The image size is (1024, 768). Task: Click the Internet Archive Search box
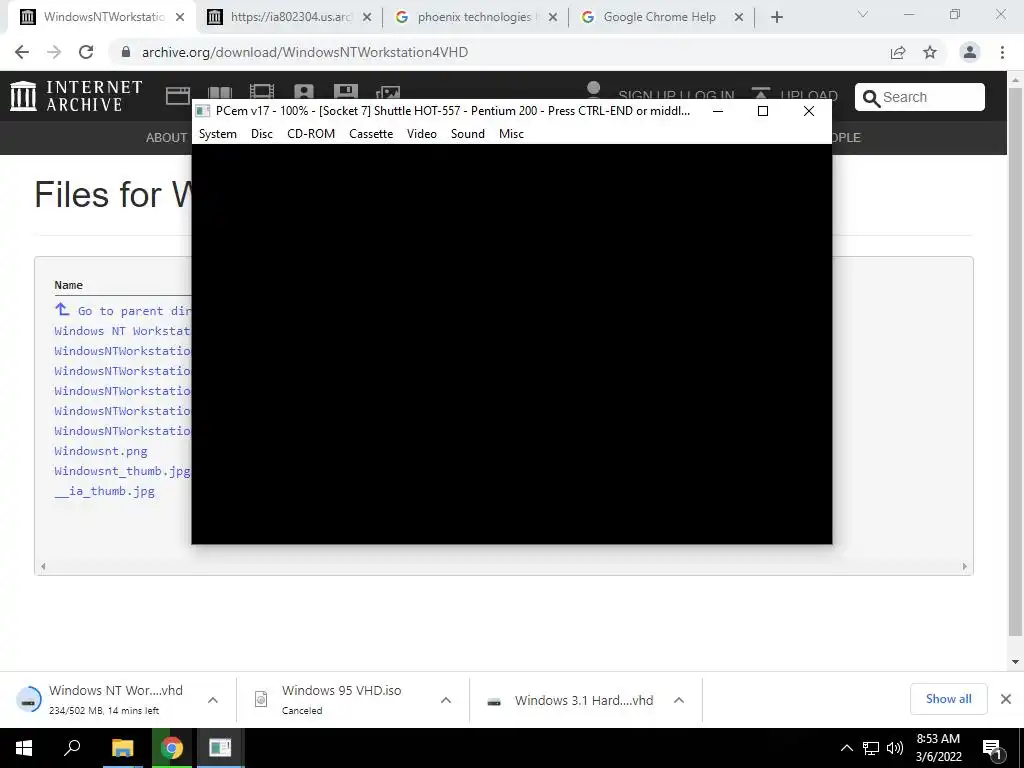click(920, 97)
